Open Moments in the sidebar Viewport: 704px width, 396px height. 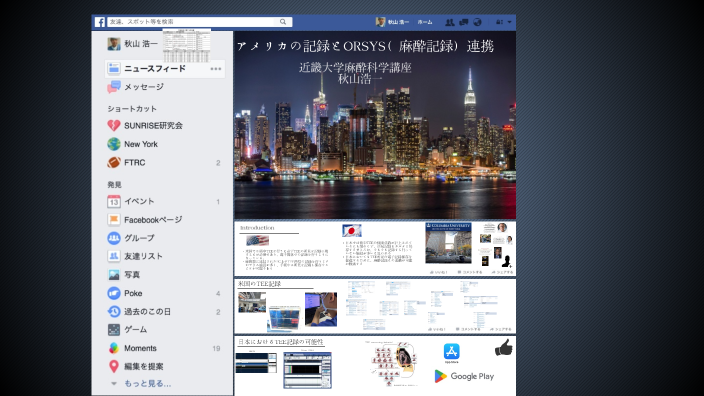point(140,348)
